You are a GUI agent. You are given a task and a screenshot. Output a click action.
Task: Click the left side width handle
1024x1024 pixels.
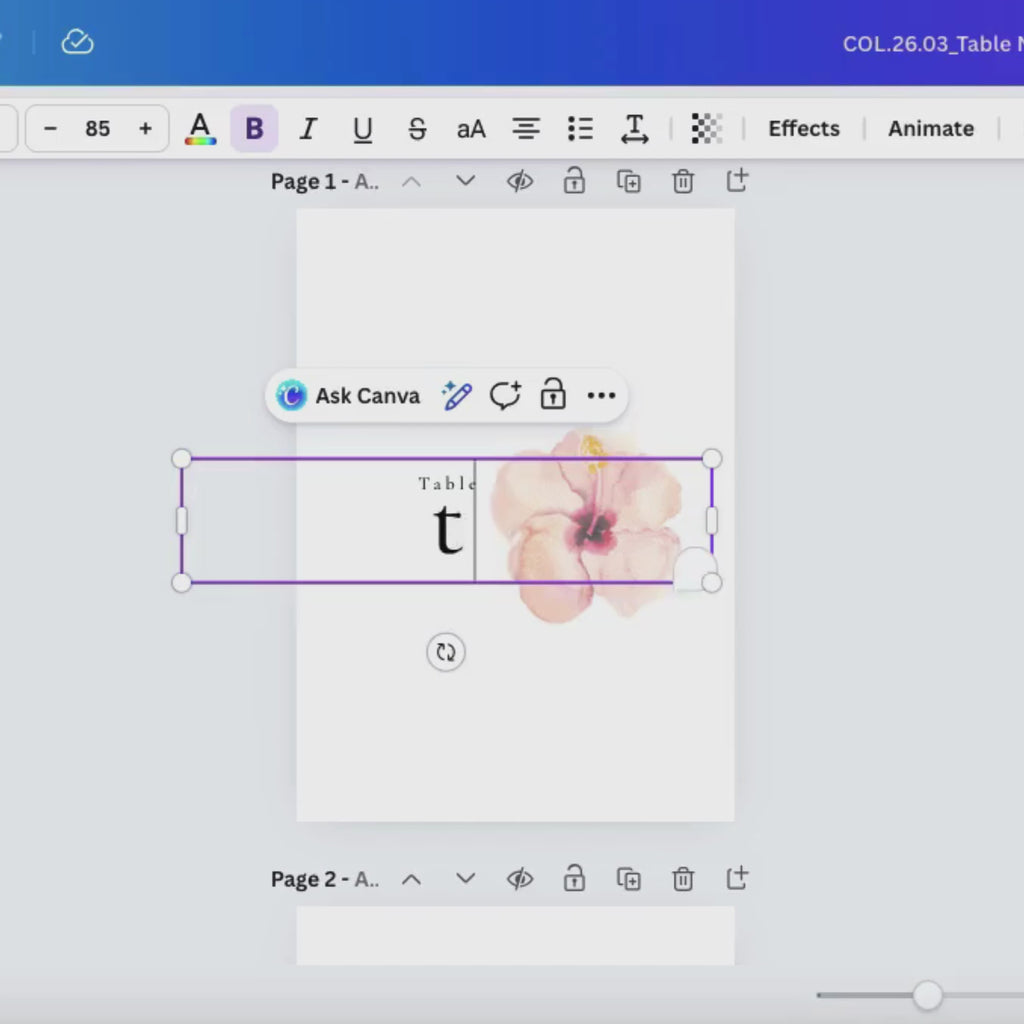[182, 520]
